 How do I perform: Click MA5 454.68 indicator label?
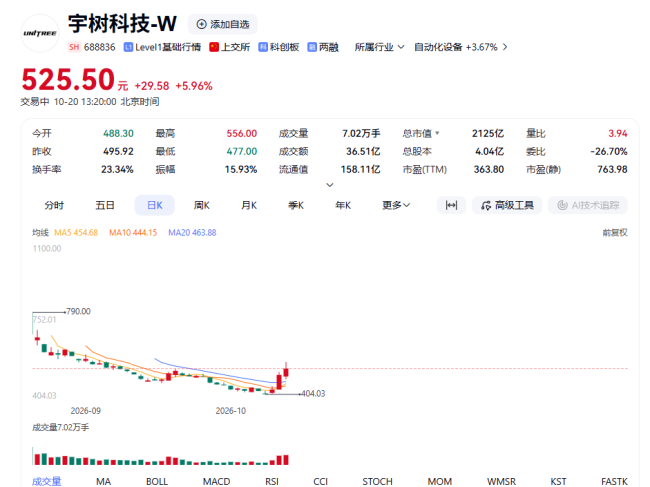[x=76, y=233]
